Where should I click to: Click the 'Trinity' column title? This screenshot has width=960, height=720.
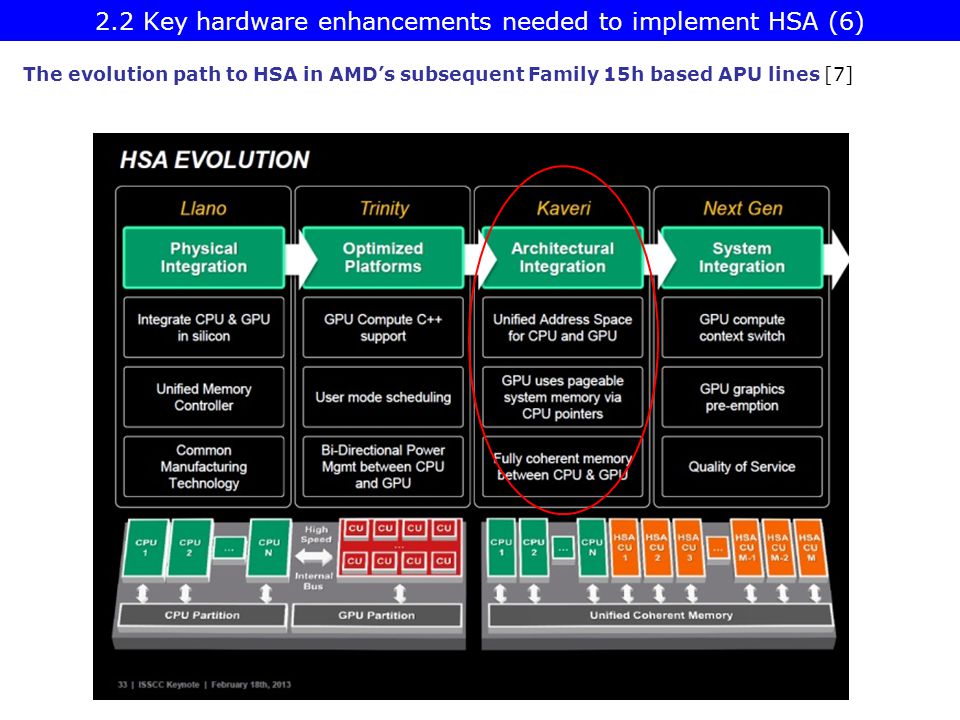384,208
